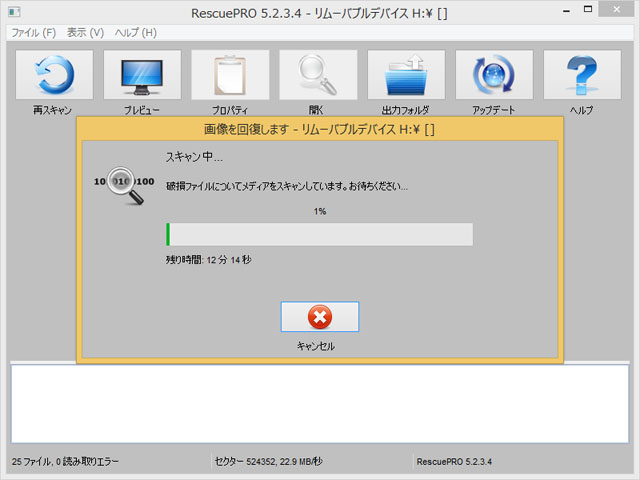Click the empty file list pane

[320, 404]
